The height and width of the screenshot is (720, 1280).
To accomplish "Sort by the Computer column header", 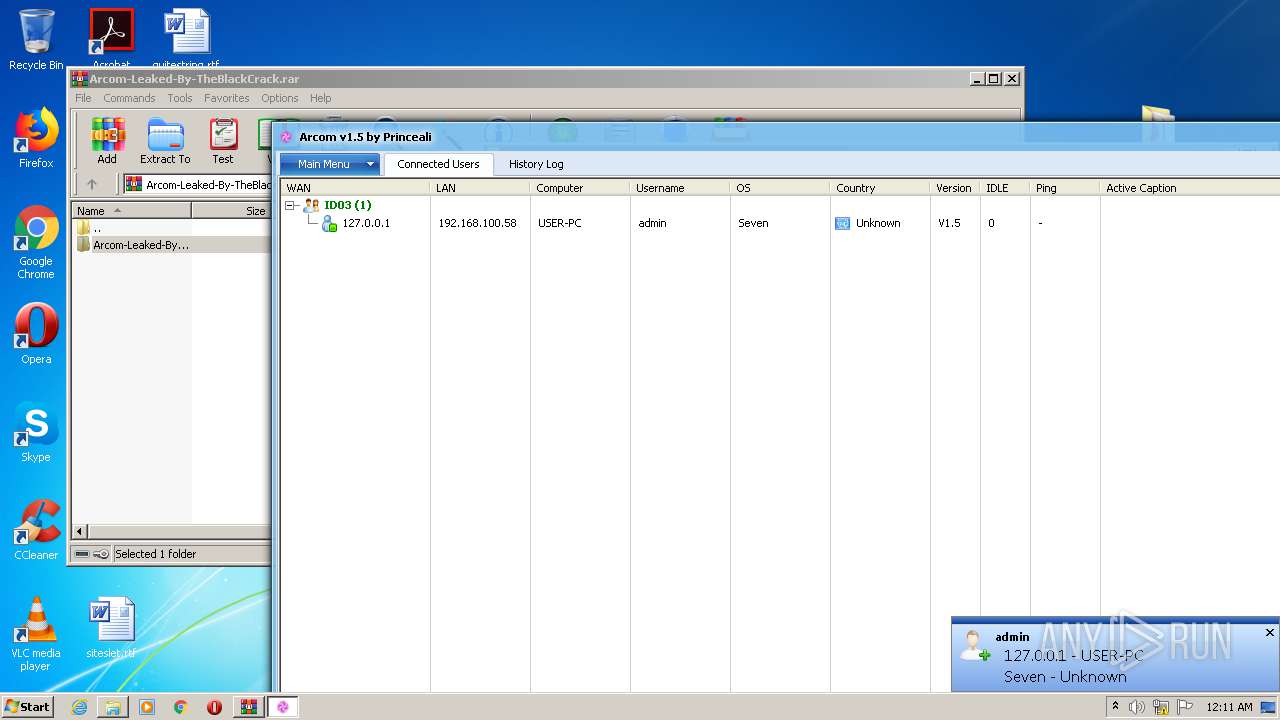I will (x=580, y=188).
